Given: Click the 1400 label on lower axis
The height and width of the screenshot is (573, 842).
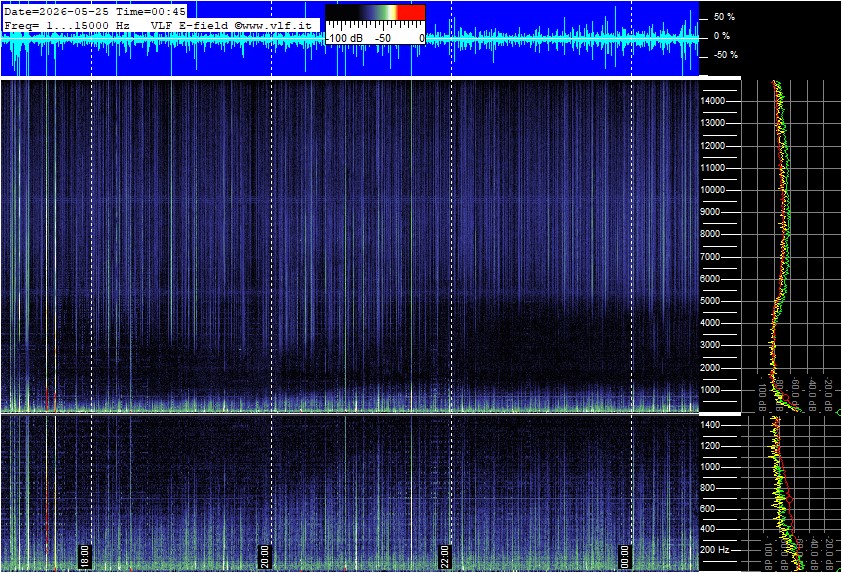Looking at the screenshot, I should [x=710, y=425].
